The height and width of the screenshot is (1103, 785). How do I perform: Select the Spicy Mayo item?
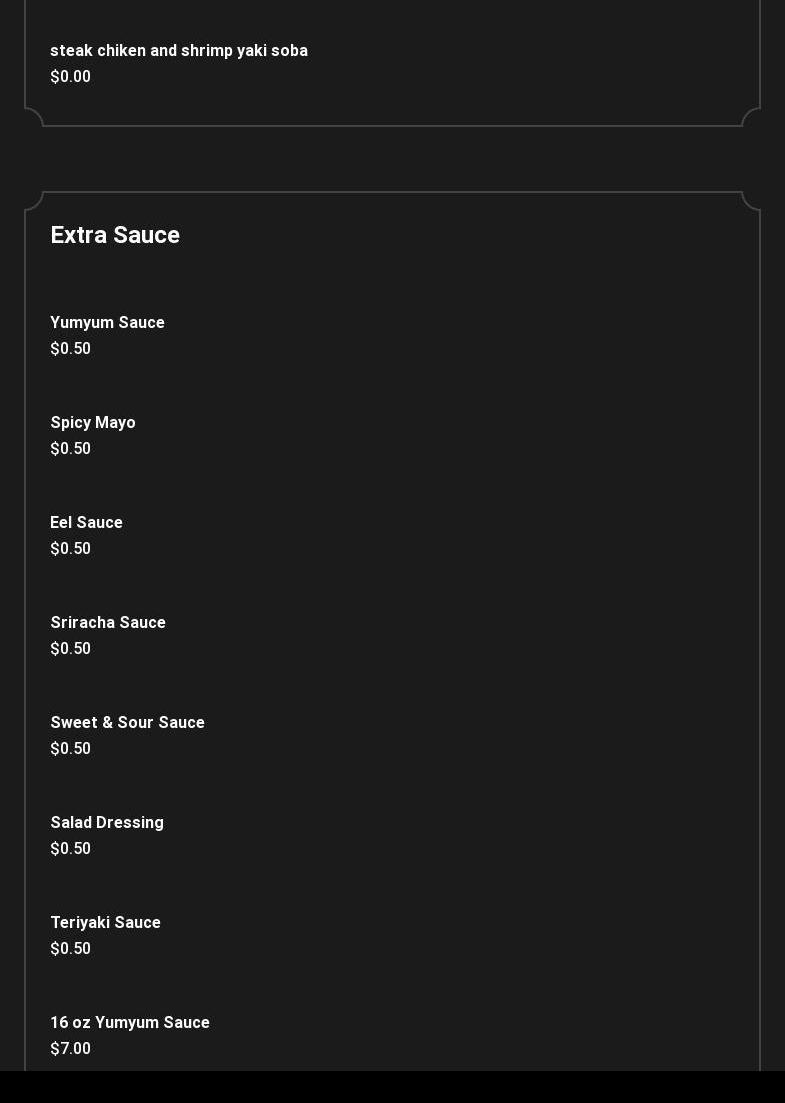click(93, 423)
